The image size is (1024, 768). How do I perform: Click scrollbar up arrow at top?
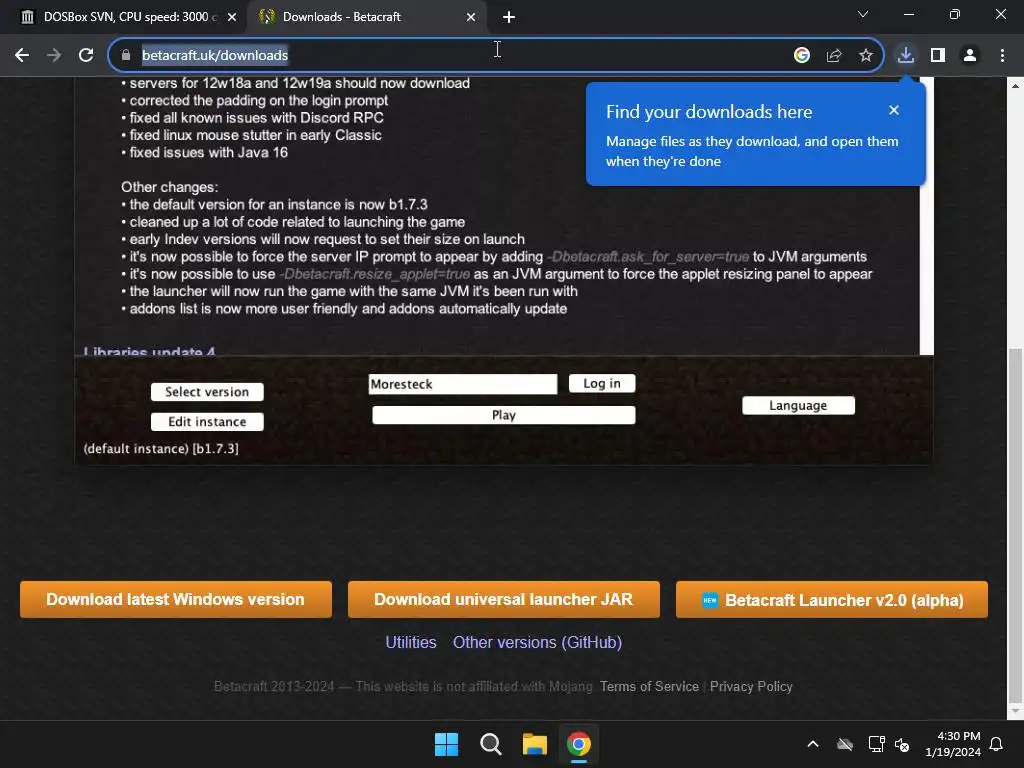click(1015, 86)
